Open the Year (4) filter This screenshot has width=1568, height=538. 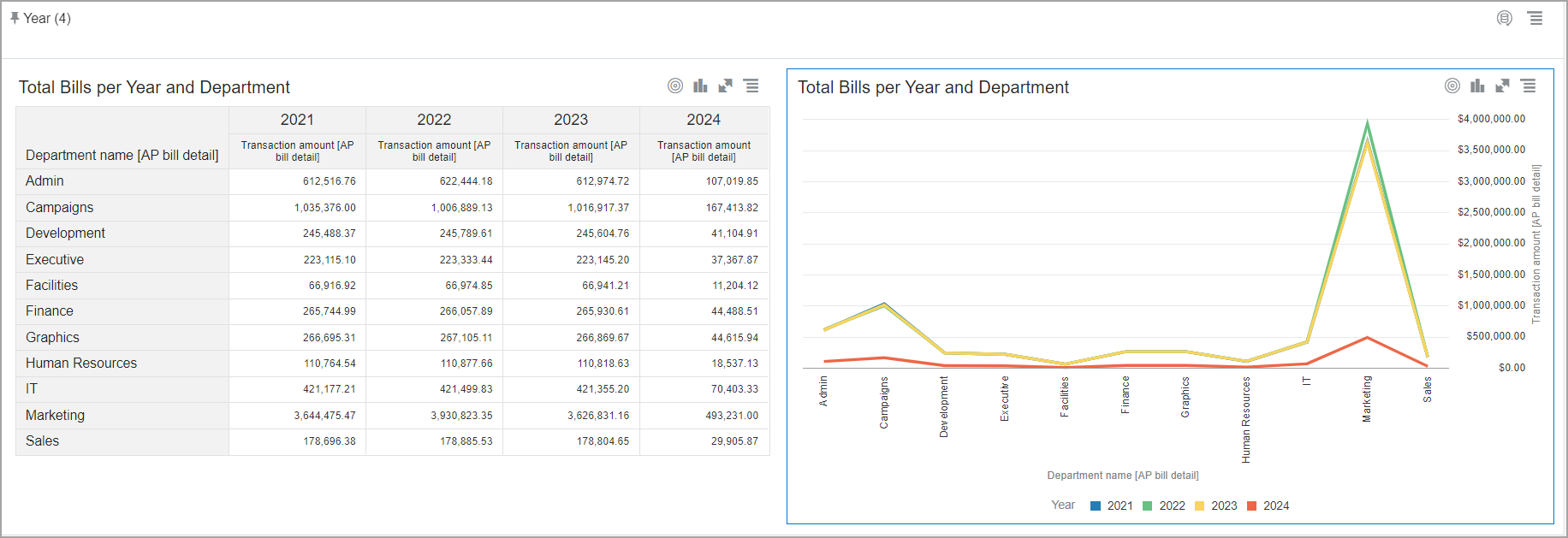46,18
